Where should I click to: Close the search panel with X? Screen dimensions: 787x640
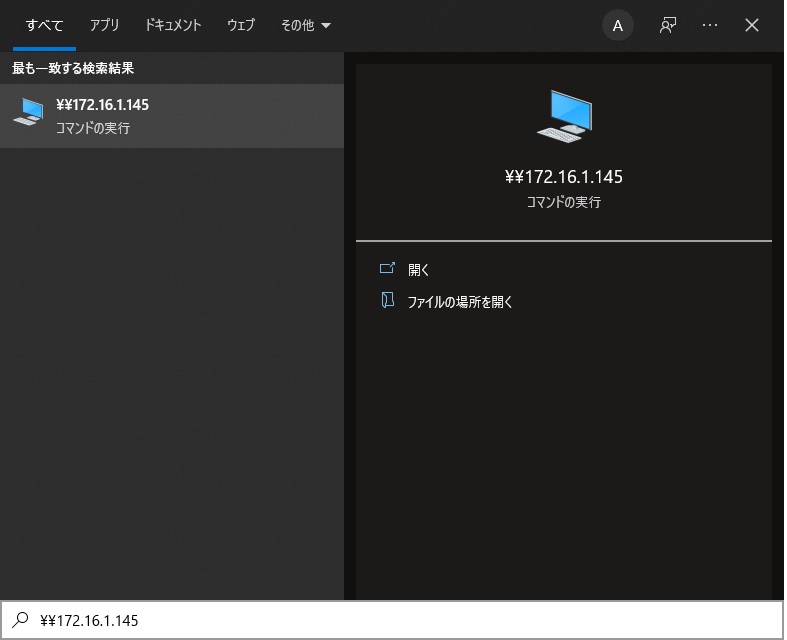point(751,25)
